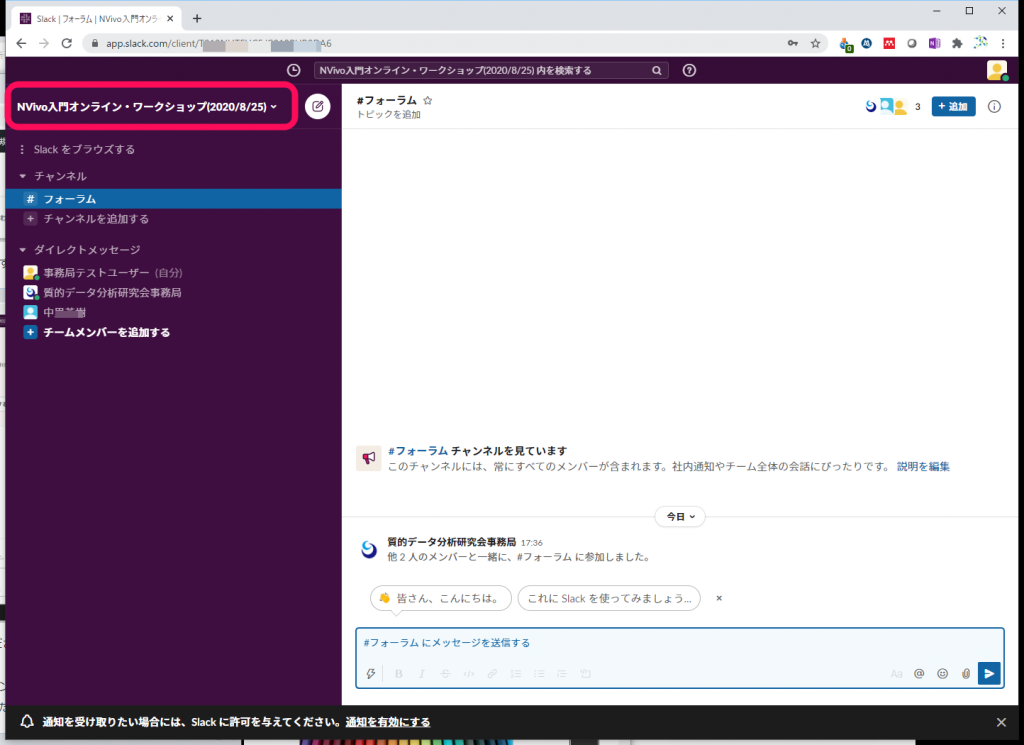Hide formatting with the Aa icon
This screenshot has height=745, width=1024.
pyautogui.click(x=896, y=674)
